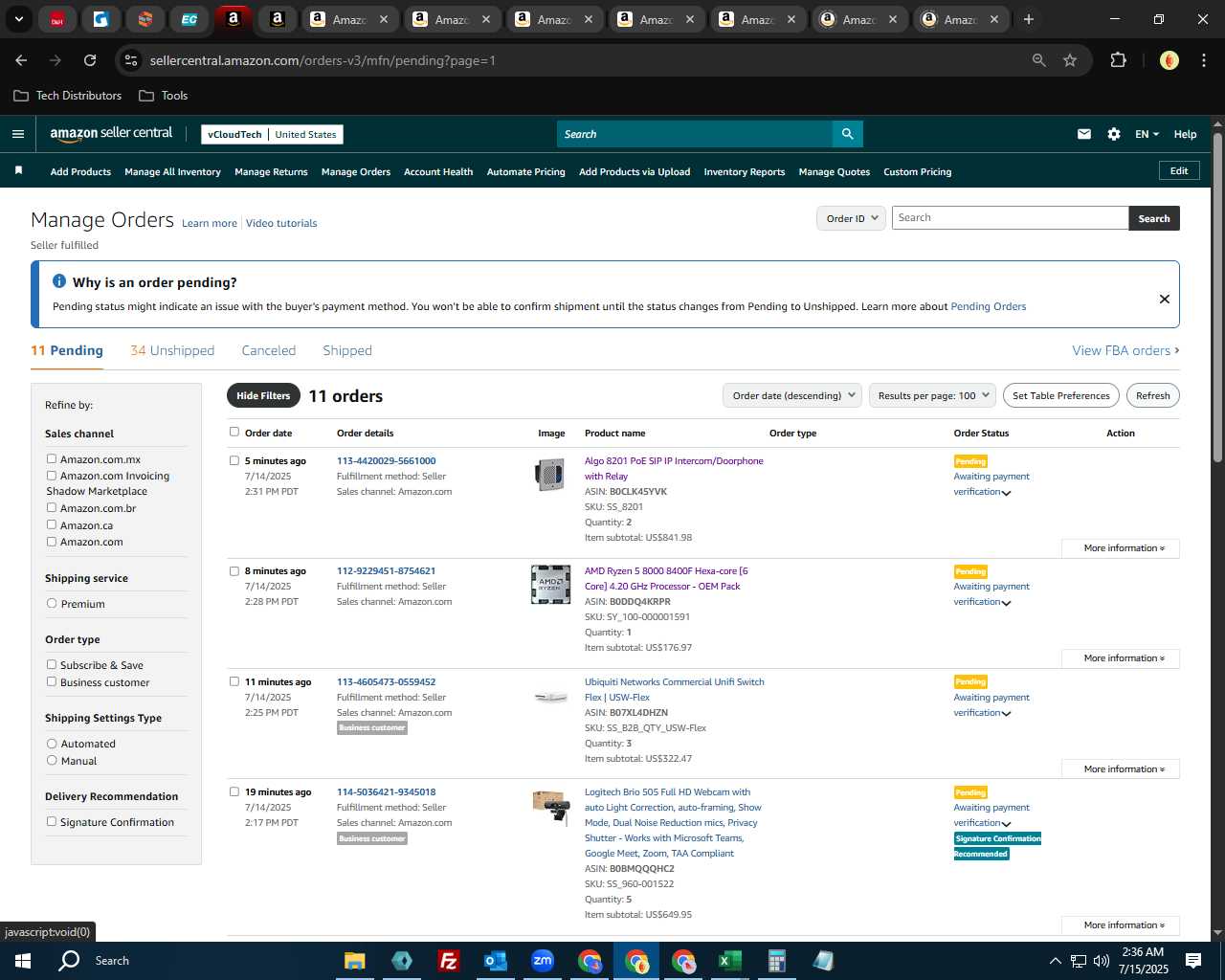Screen dimensions: 1225x980
Task: Check the Amazon.com.br filter
Action: coord(52,507)
